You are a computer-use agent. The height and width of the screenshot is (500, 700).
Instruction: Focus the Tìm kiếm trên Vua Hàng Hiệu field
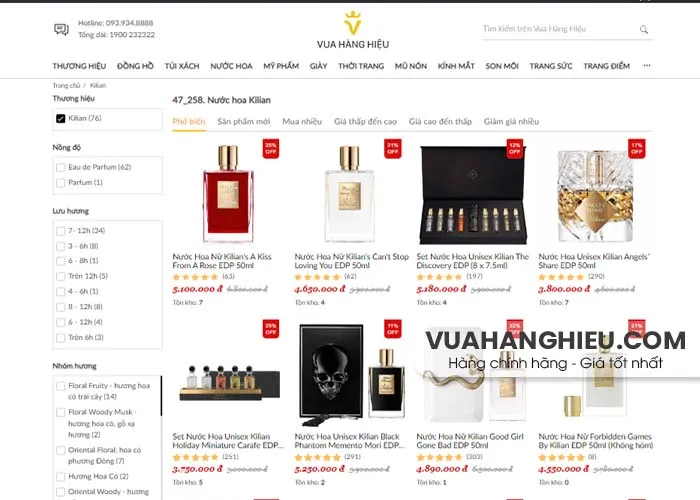coord(558,29)
